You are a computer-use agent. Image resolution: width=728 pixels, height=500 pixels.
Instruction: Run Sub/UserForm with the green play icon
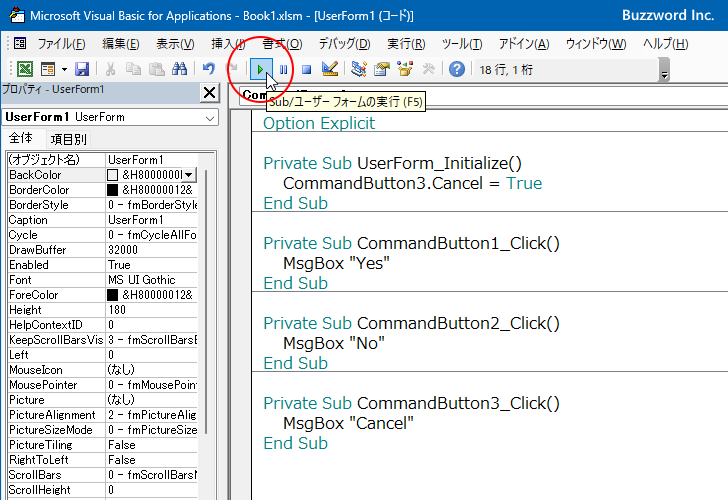click(260, 70)
